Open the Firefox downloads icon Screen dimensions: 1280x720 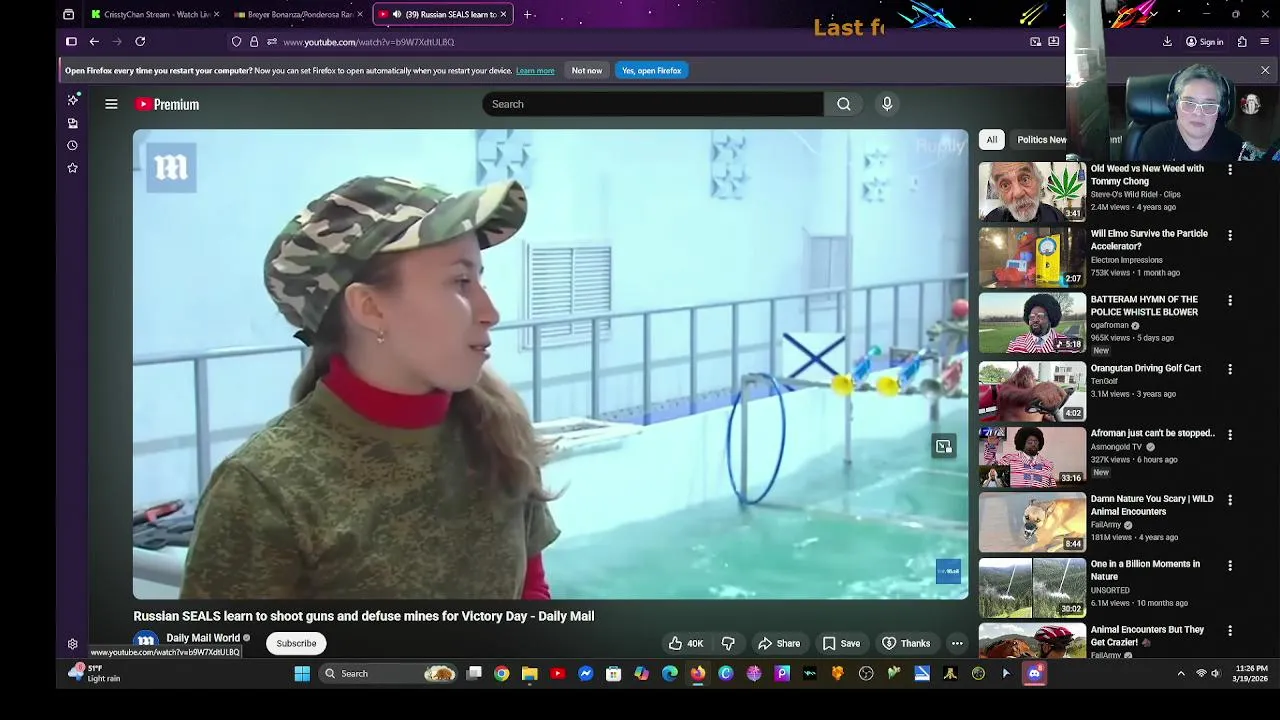(x=1167, y=42)
